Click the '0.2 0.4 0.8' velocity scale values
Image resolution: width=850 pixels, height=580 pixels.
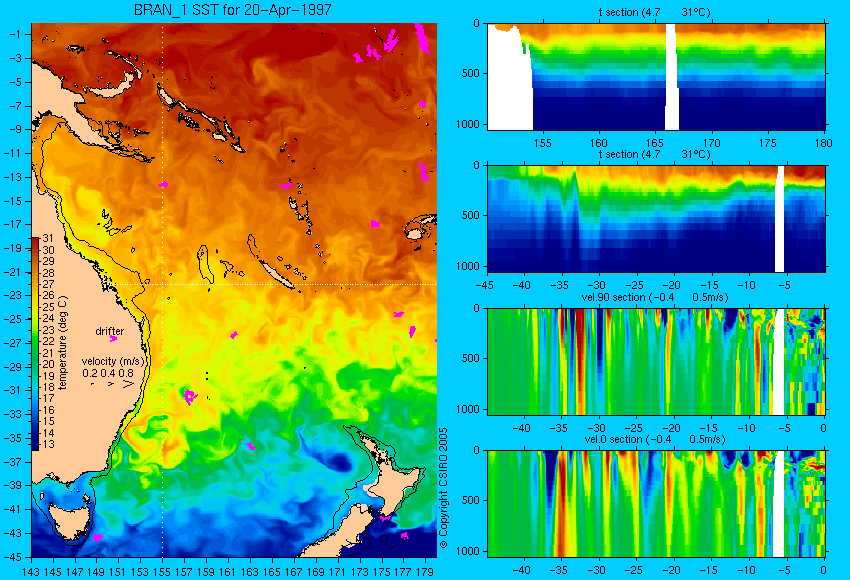click(x=108, y=373)
